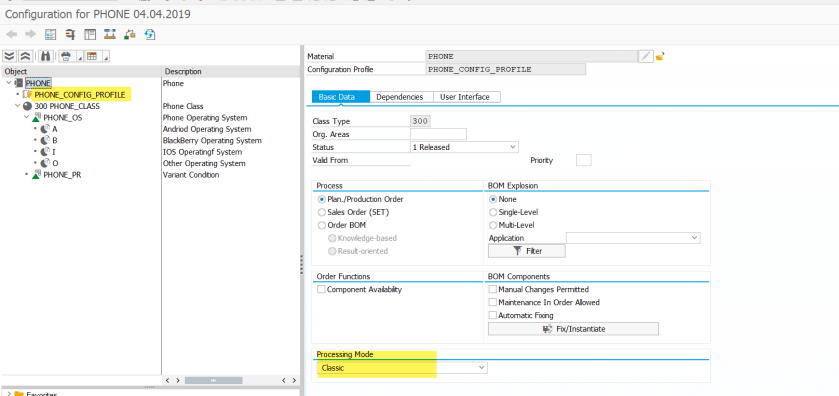Select None under BOM Explosion

coord(493,199)
